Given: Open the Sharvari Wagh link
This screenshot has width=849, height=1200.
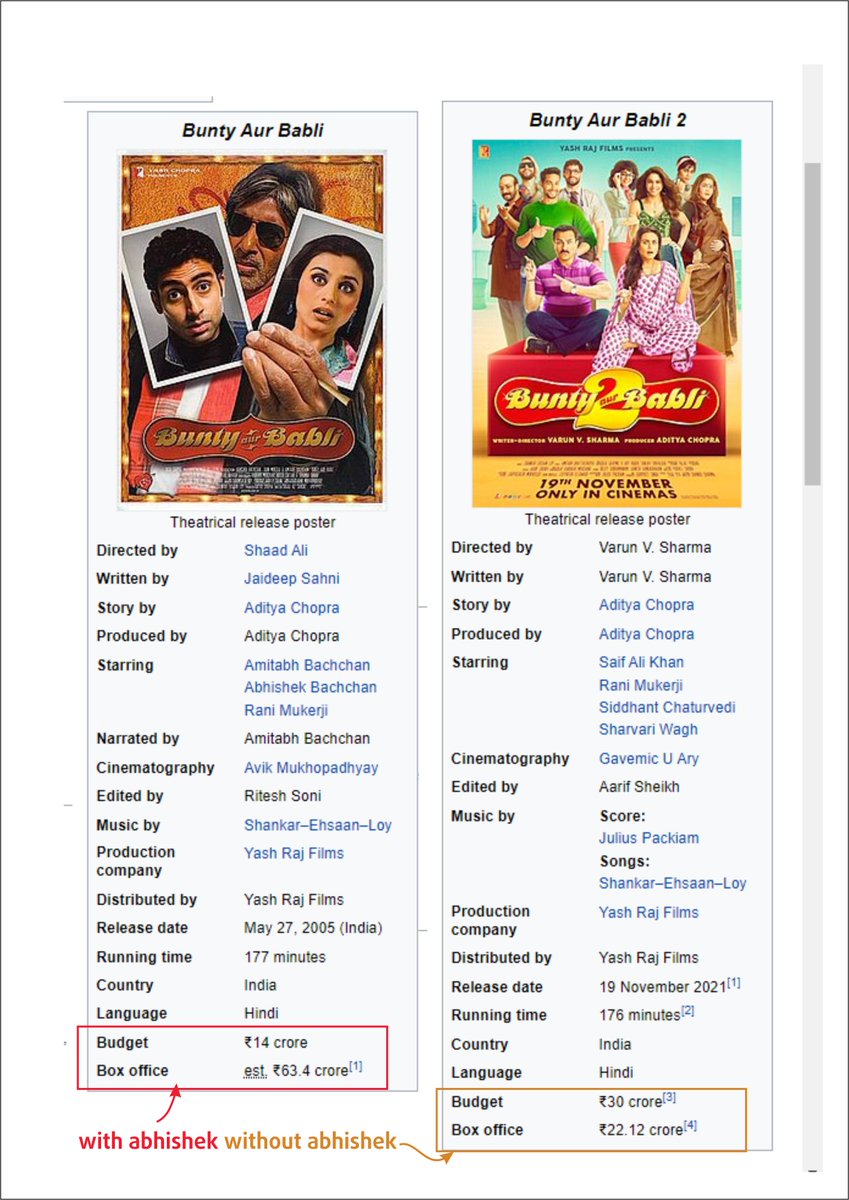Looking at the screenshot, I should point(649,729).
